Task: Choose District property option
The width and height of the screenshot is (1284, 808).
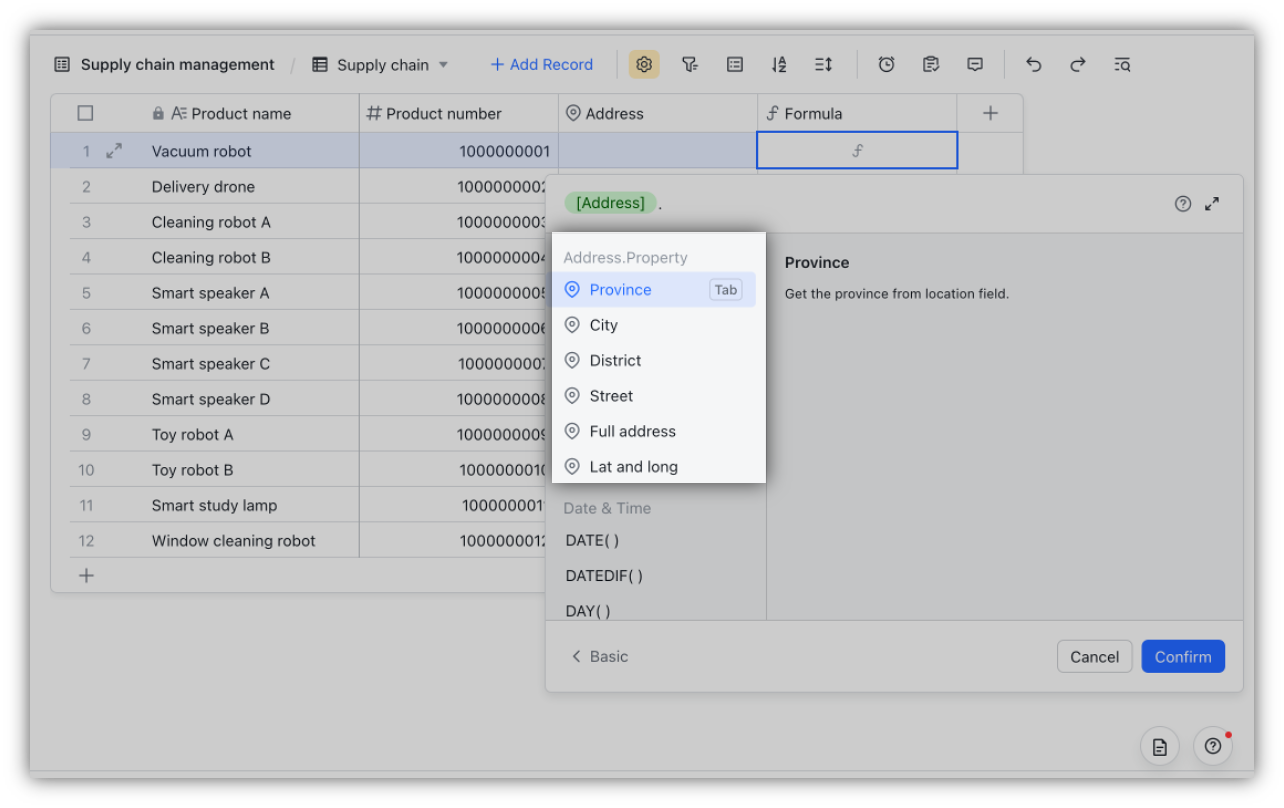Action: [653, 360]
